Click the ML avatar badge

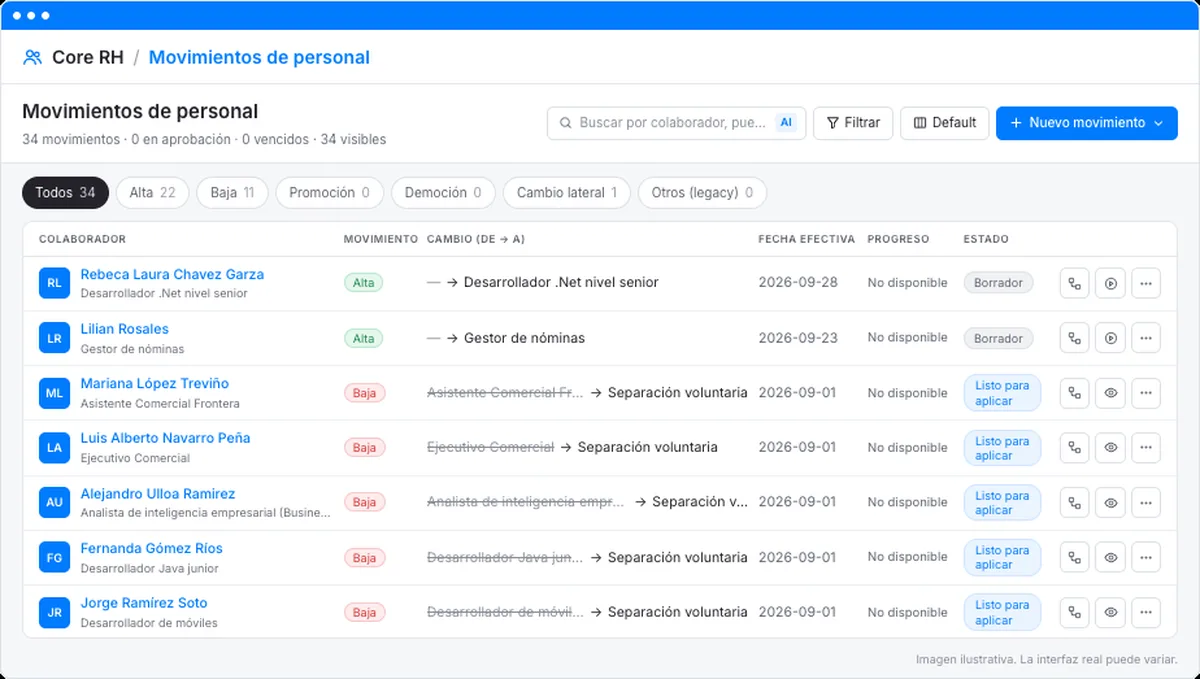tap(54, 393)
